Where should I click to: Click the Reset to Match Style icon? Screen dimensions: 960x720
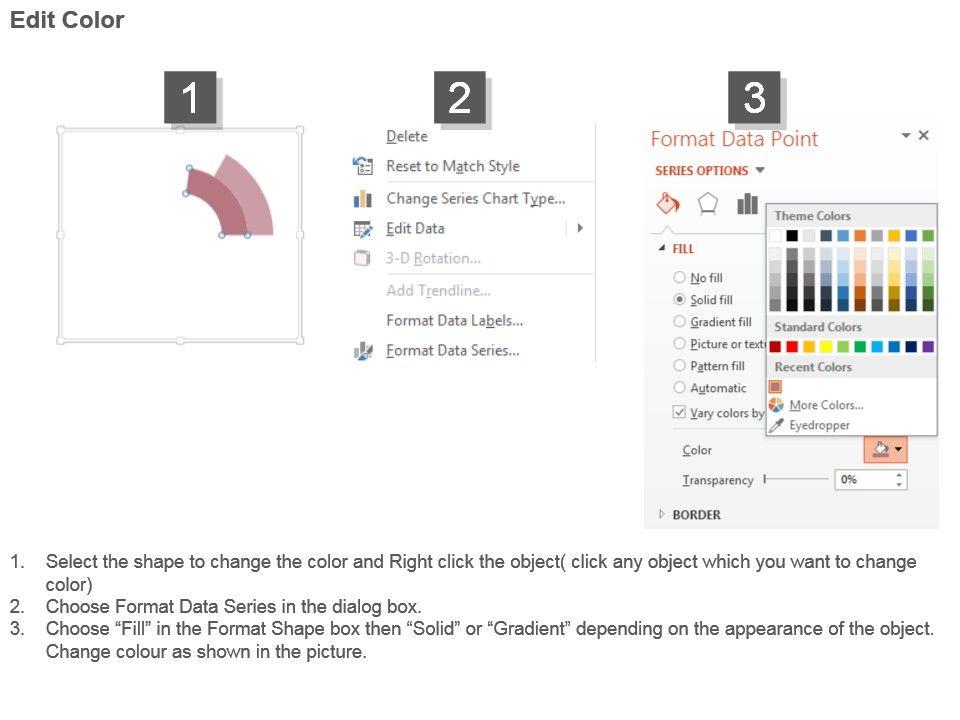363,166
